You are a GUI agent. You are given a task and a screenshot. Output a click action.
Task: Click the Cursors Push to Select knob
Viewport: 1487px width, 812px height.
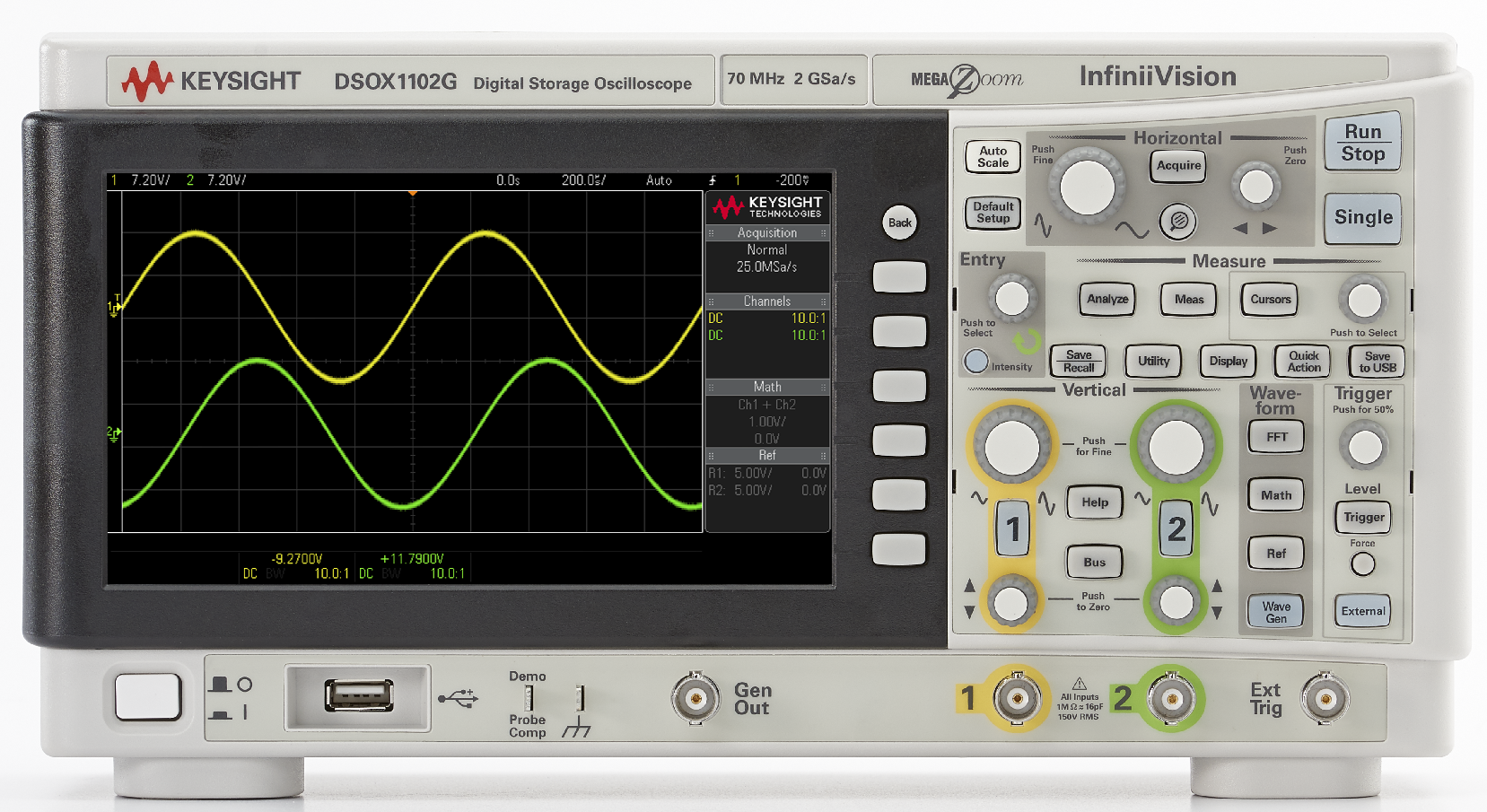(1364, 301)
